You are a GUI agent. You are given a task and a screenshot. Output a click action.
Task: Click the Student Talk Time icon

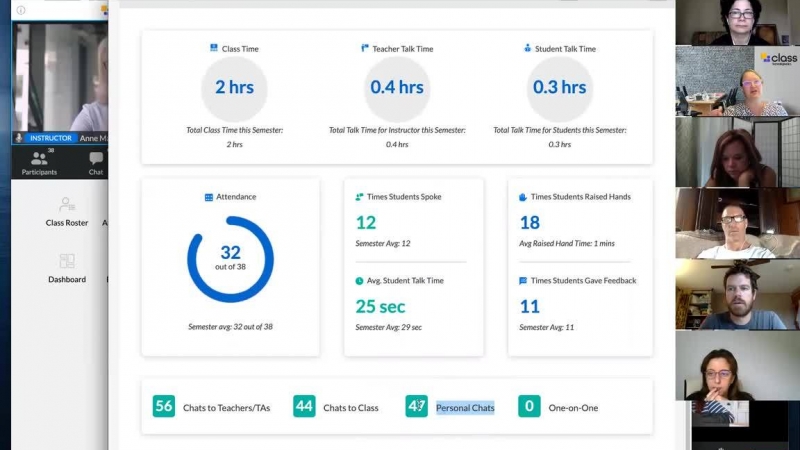click(527, 48)
